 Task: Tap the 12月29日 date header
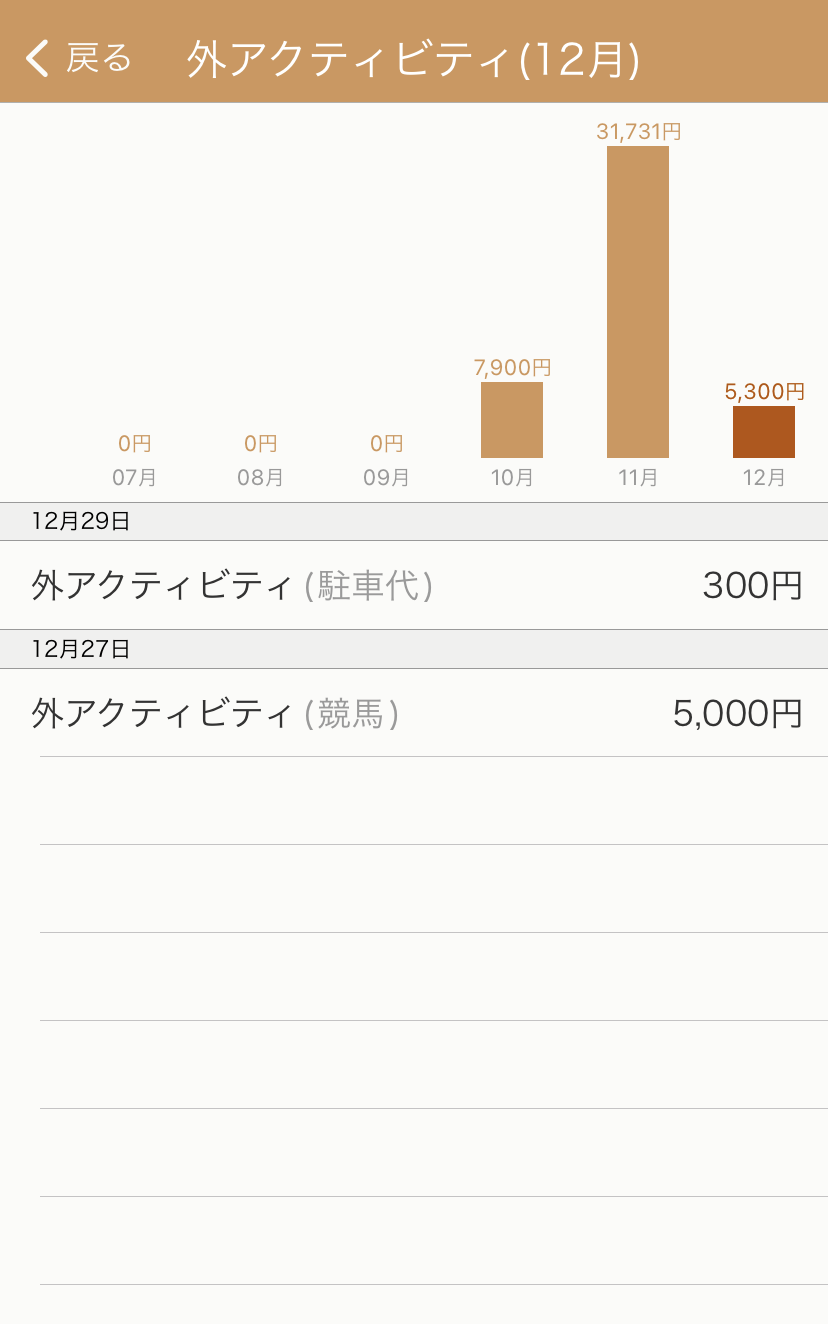[x=414, y=521]
